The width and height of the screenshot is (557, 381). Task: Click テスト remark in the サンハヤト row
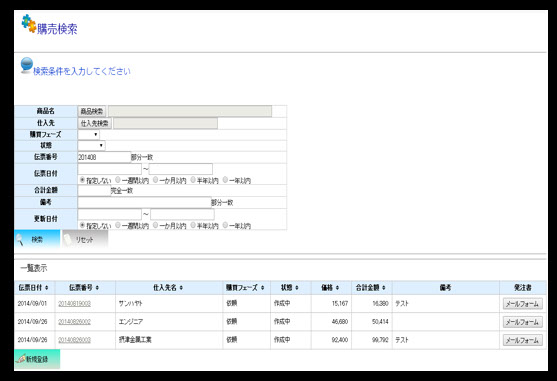coord(402,304)
